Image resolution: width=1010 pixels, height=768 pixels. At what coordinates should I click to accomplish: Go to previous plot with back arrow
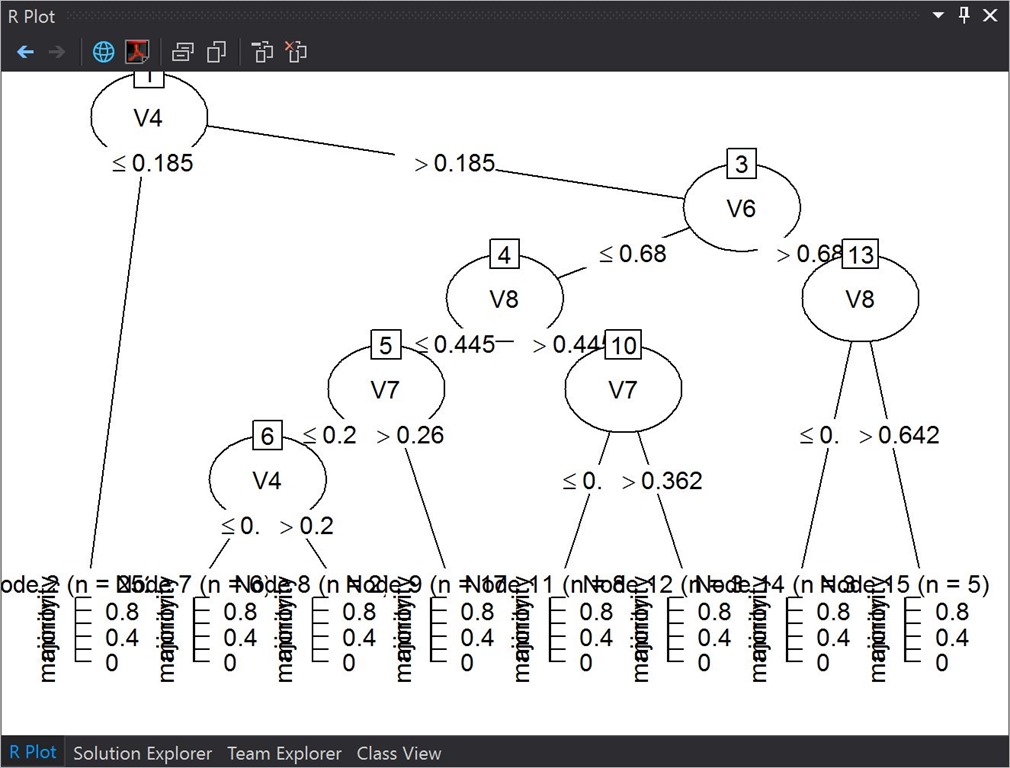[x=26, y=52]
